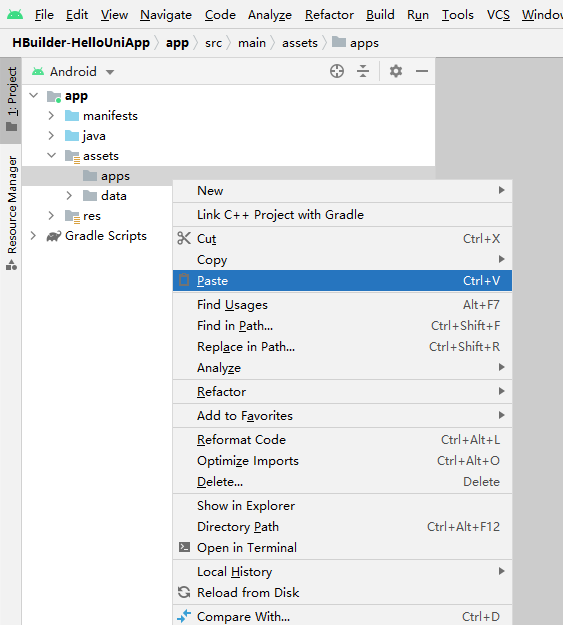This screenshot has height=625, width=563.
Task: Click the data folder icon
Action: [90, 196]
